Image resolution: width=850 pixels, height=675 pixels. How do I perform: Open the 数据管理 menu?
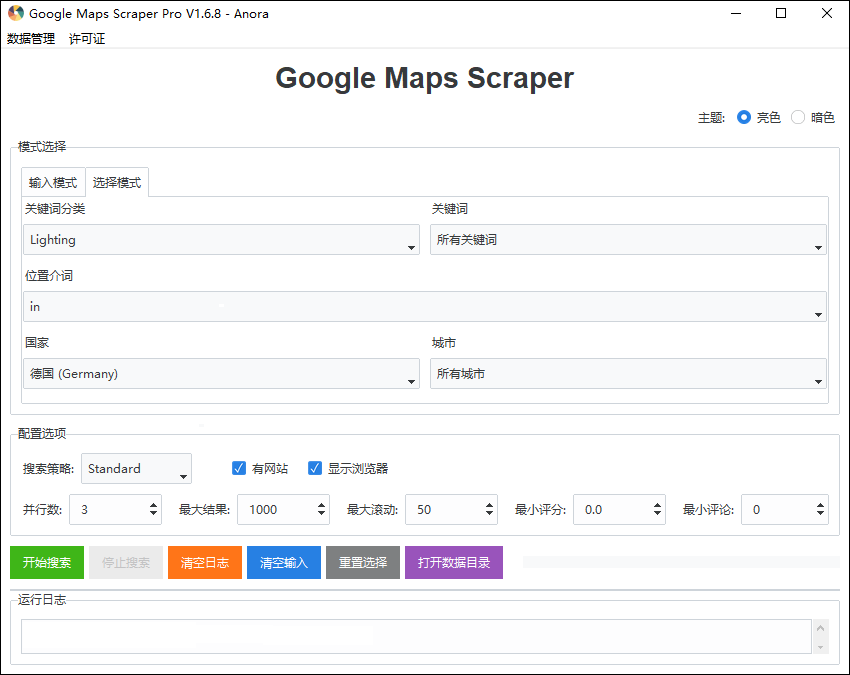[x=31, y=38]
